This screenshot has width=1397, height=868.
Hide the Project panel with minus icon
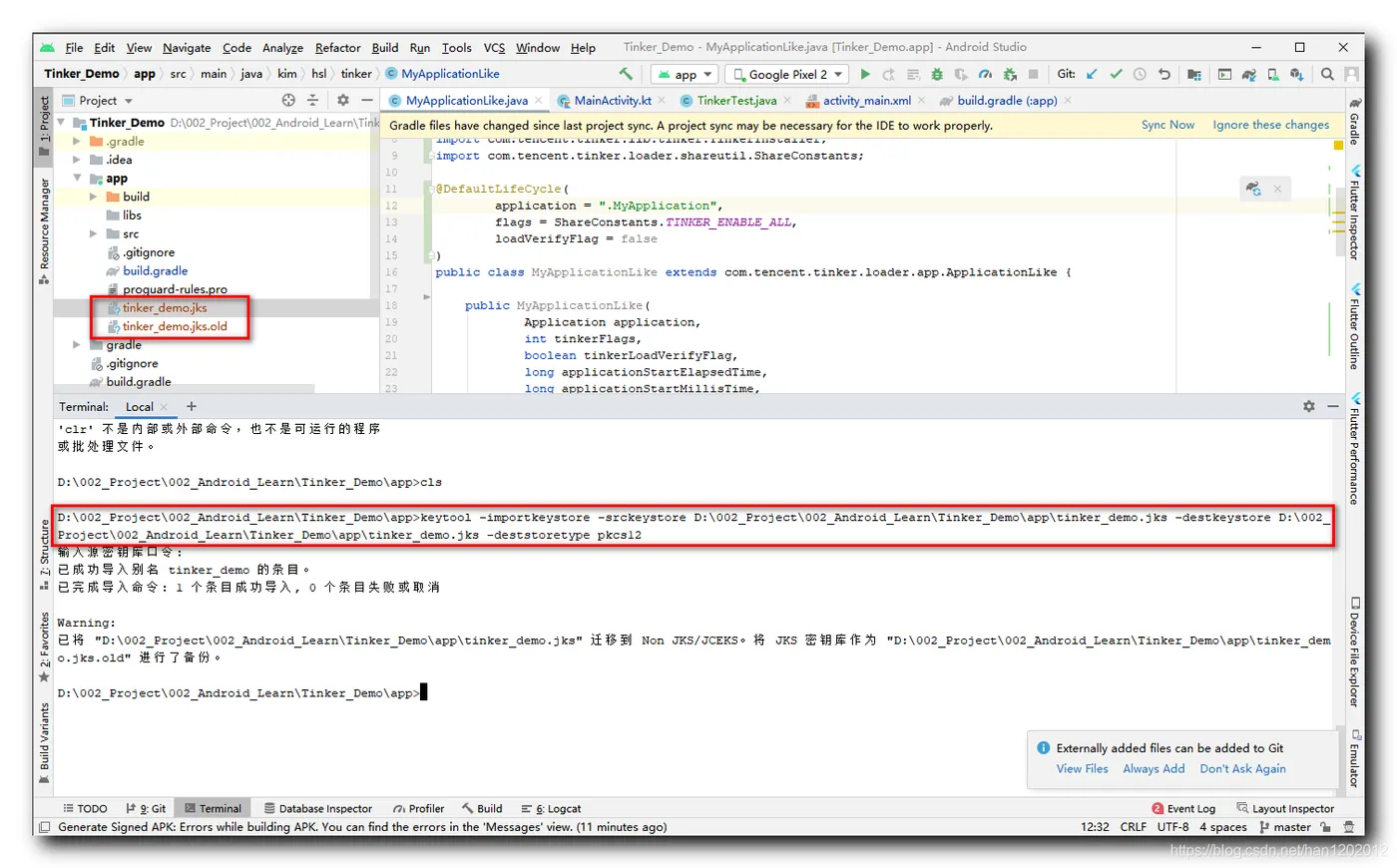pyautogui.click(x=366, y=100)
